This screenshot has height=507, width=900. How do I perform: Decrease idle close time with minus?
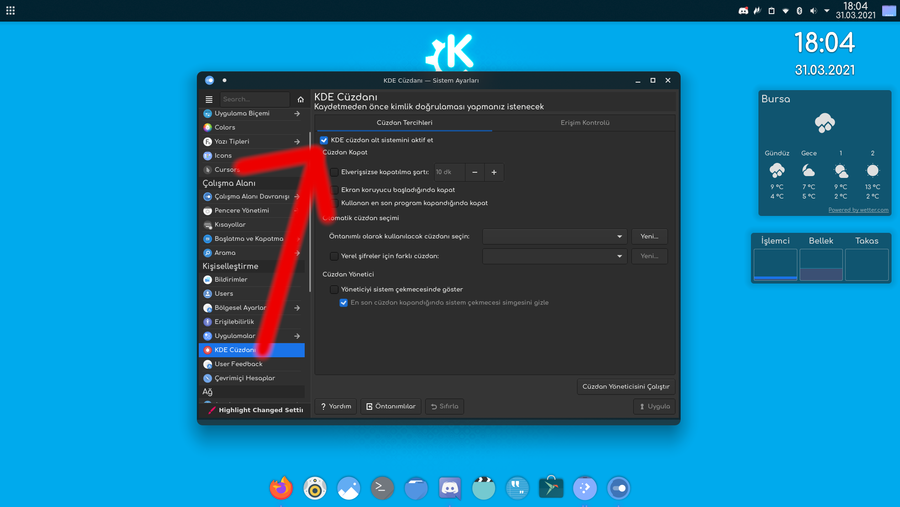tap(475, 172)
